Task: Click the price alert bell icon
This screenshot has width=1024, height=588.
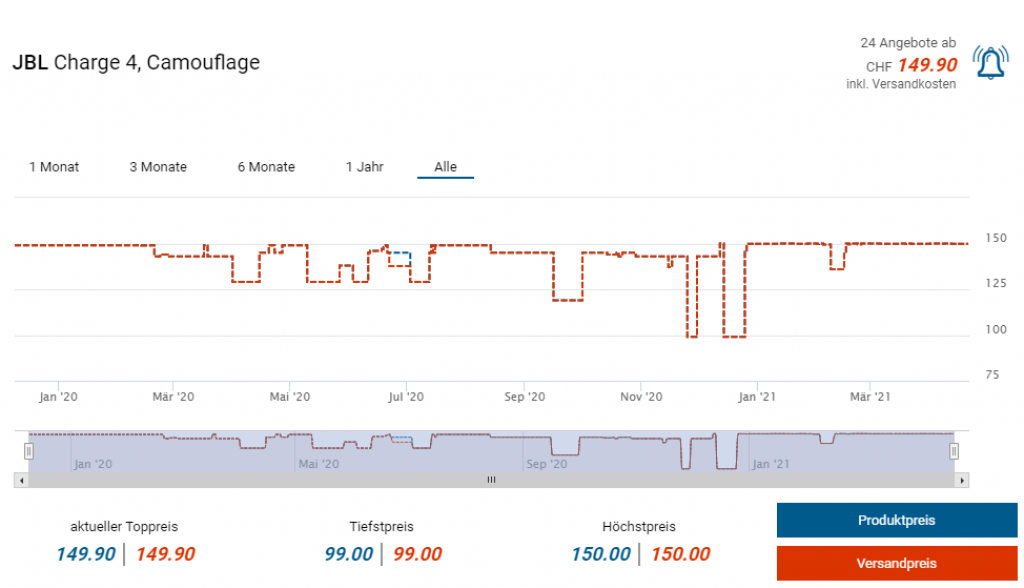Action: tap(990, 63)
